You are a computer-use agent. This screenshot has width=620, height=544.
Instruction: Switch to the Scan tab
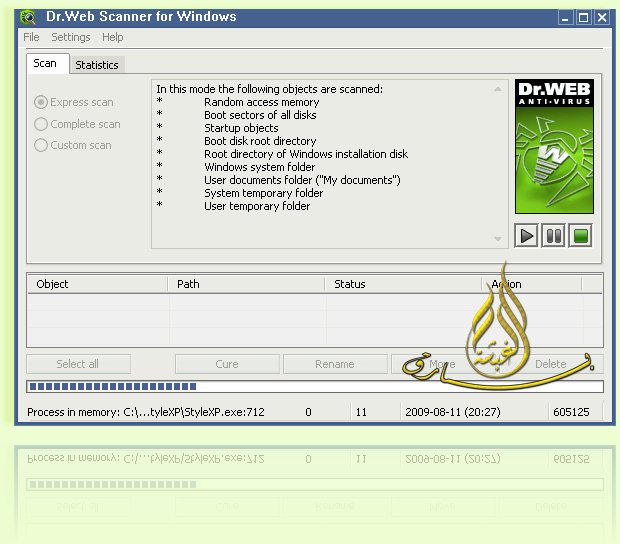point(48,64)
